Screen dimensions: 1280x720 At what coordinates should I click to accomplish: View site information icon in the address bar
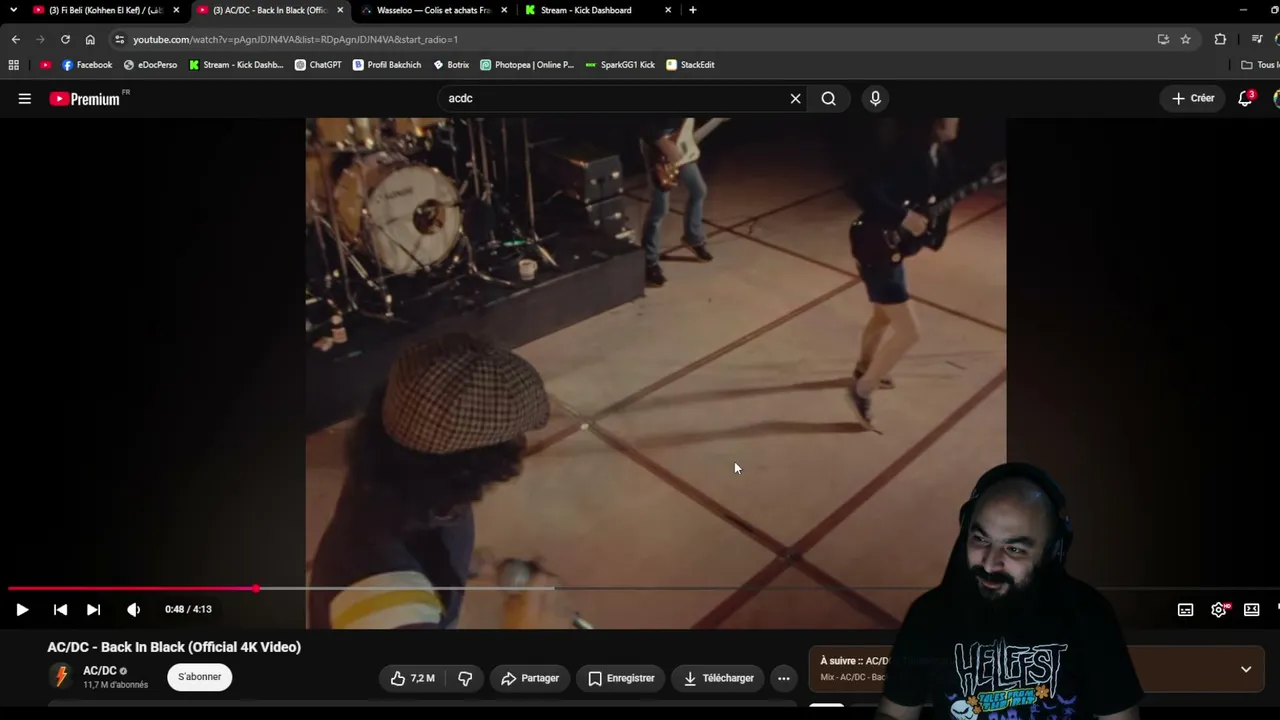click(x=120, y=39)
